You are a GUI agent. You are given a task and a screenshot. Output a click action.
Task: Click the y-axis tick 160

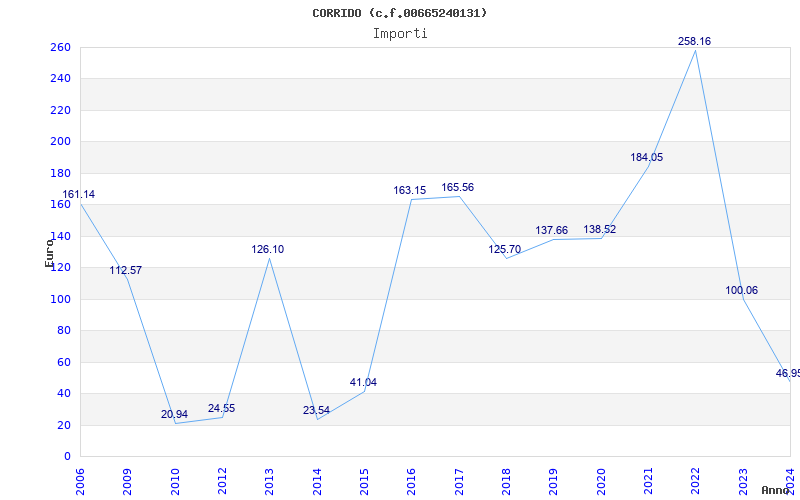[x=60, y=205]
